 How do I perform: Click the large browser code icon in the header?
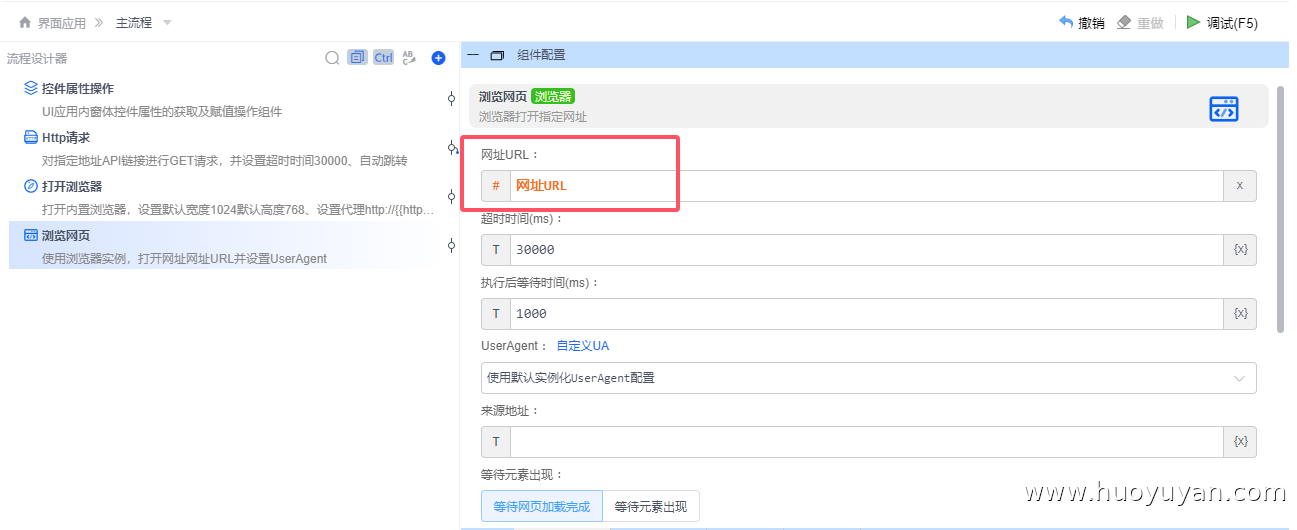[x=1224, y=109]
